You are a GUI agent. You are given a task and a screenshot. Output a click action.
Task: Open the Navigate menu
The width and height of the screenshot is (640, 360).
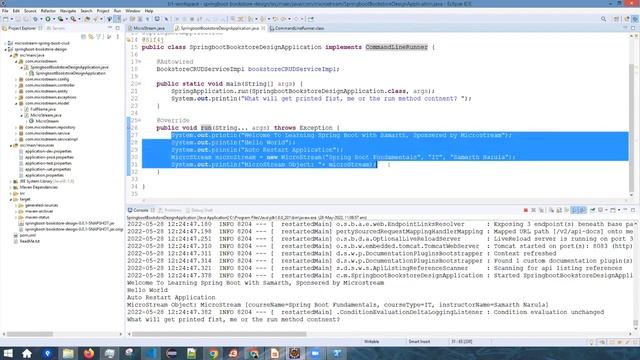tap(68, 11)
